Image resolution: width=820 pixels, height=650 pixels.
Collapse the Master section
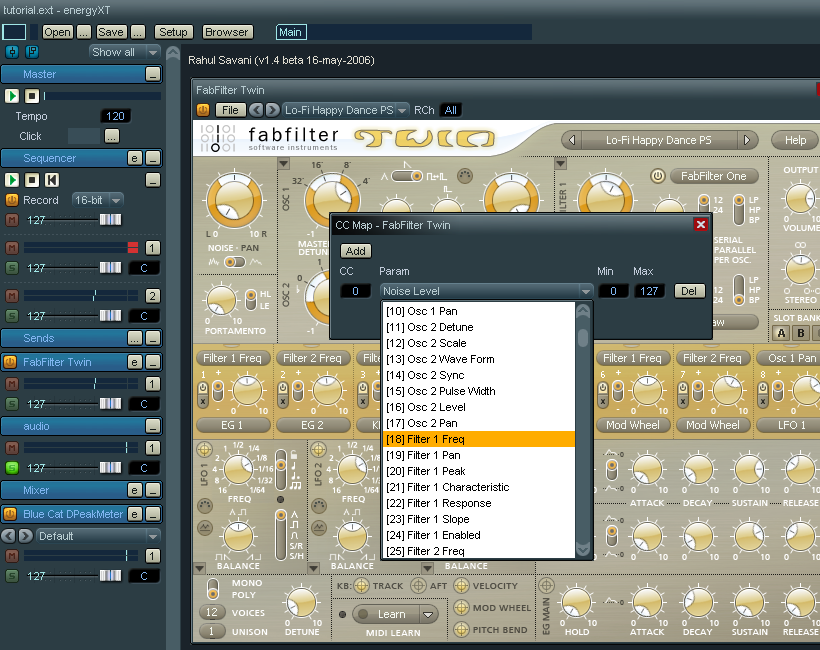153,74
